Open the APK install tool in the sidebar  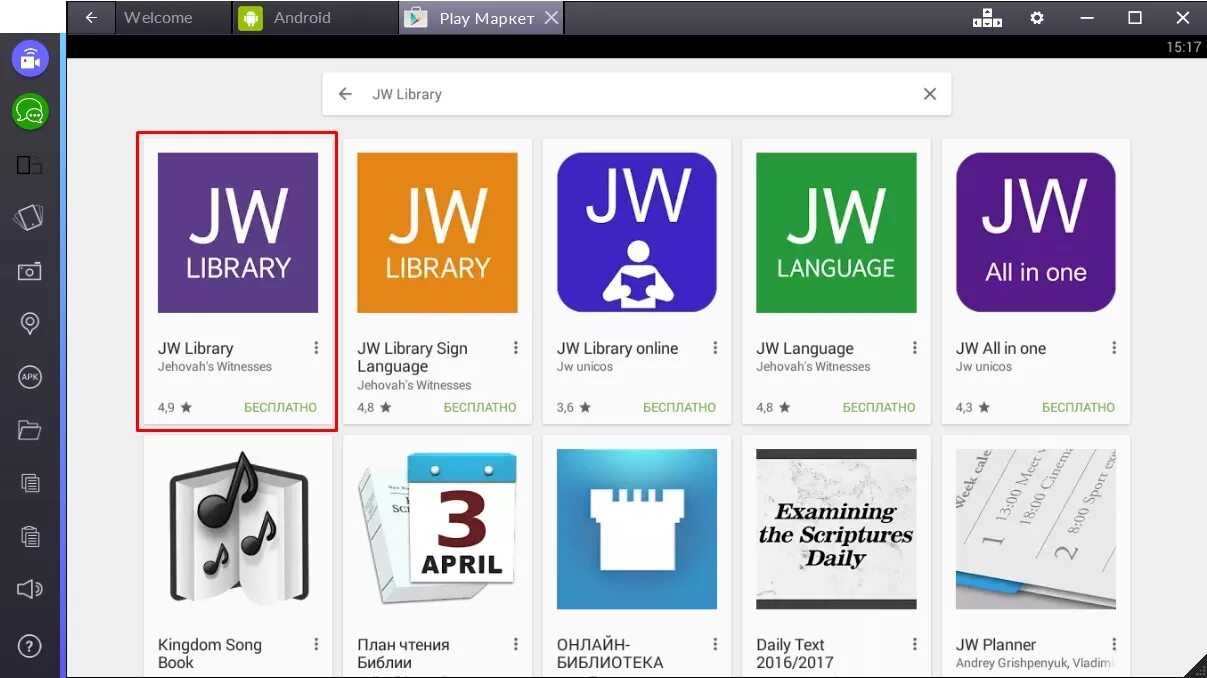[x=29, y=377]
